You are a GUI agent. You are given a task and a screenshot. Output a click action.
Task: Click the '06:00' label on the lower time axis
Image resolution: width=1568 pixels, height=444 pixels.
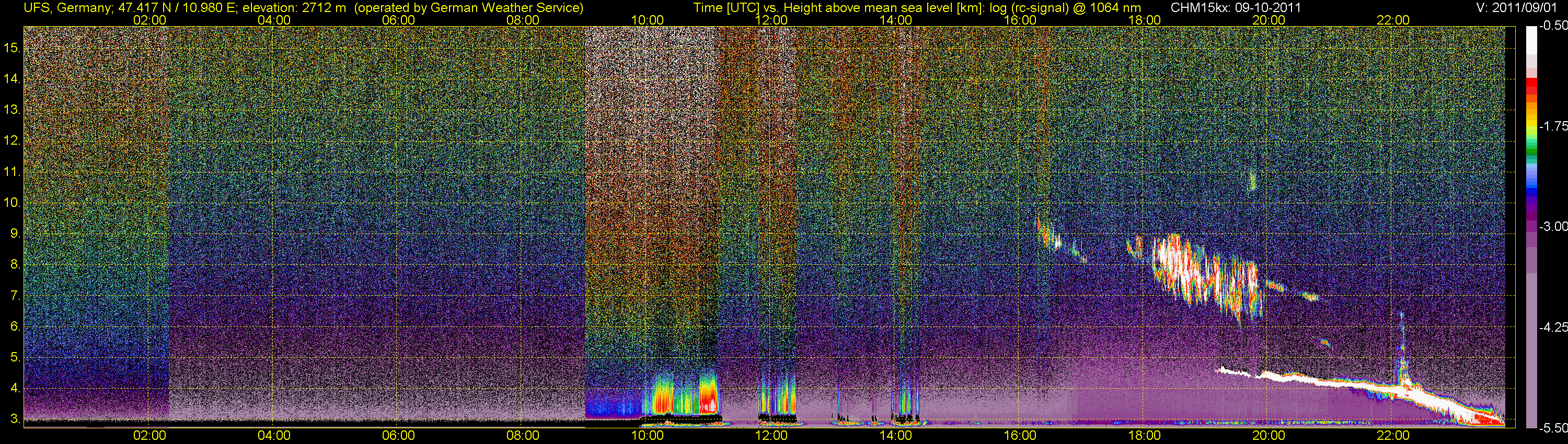click(398, 436)
